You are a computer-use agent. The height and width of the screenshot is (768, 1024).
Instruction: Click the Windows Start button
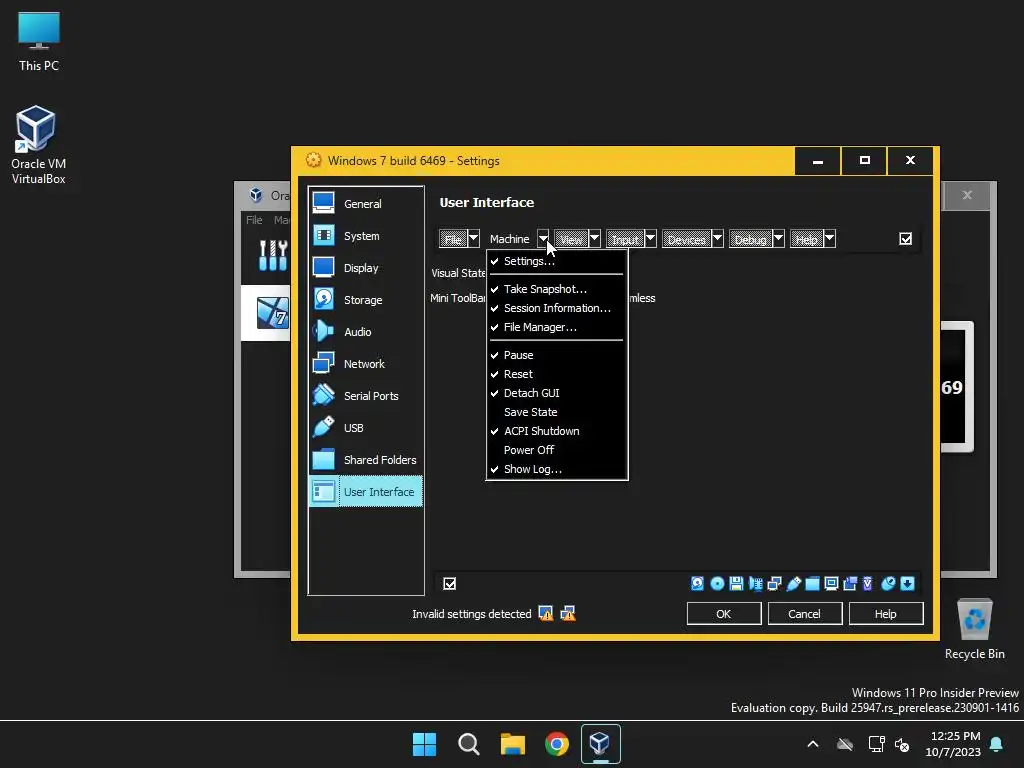click(x=424, y=744)
